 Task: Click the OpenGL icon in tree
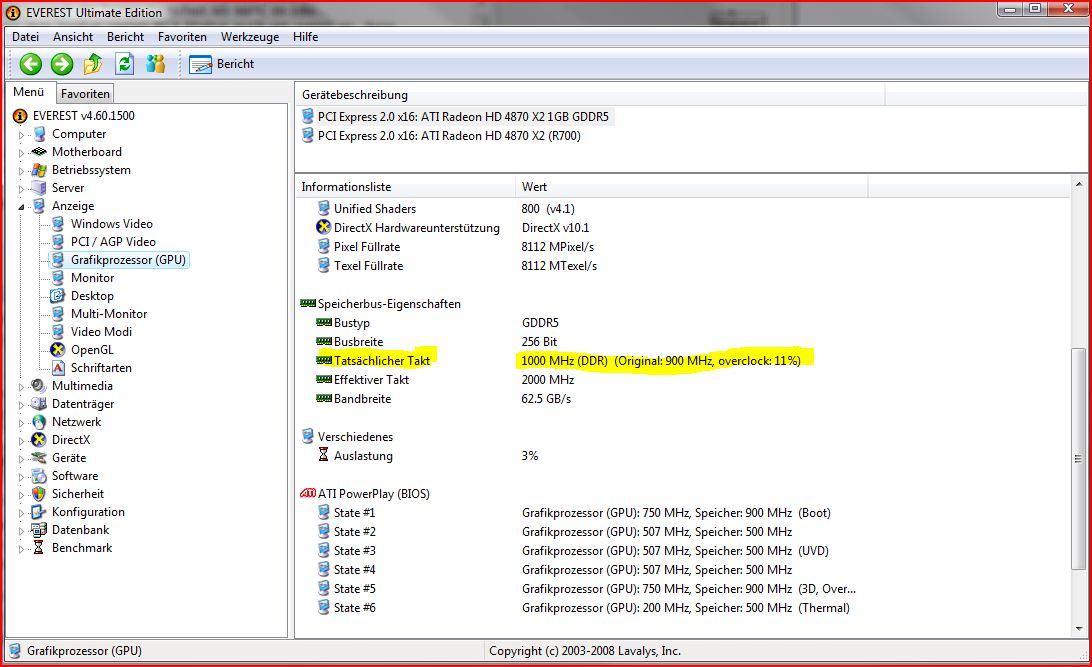tap(58, 350)
